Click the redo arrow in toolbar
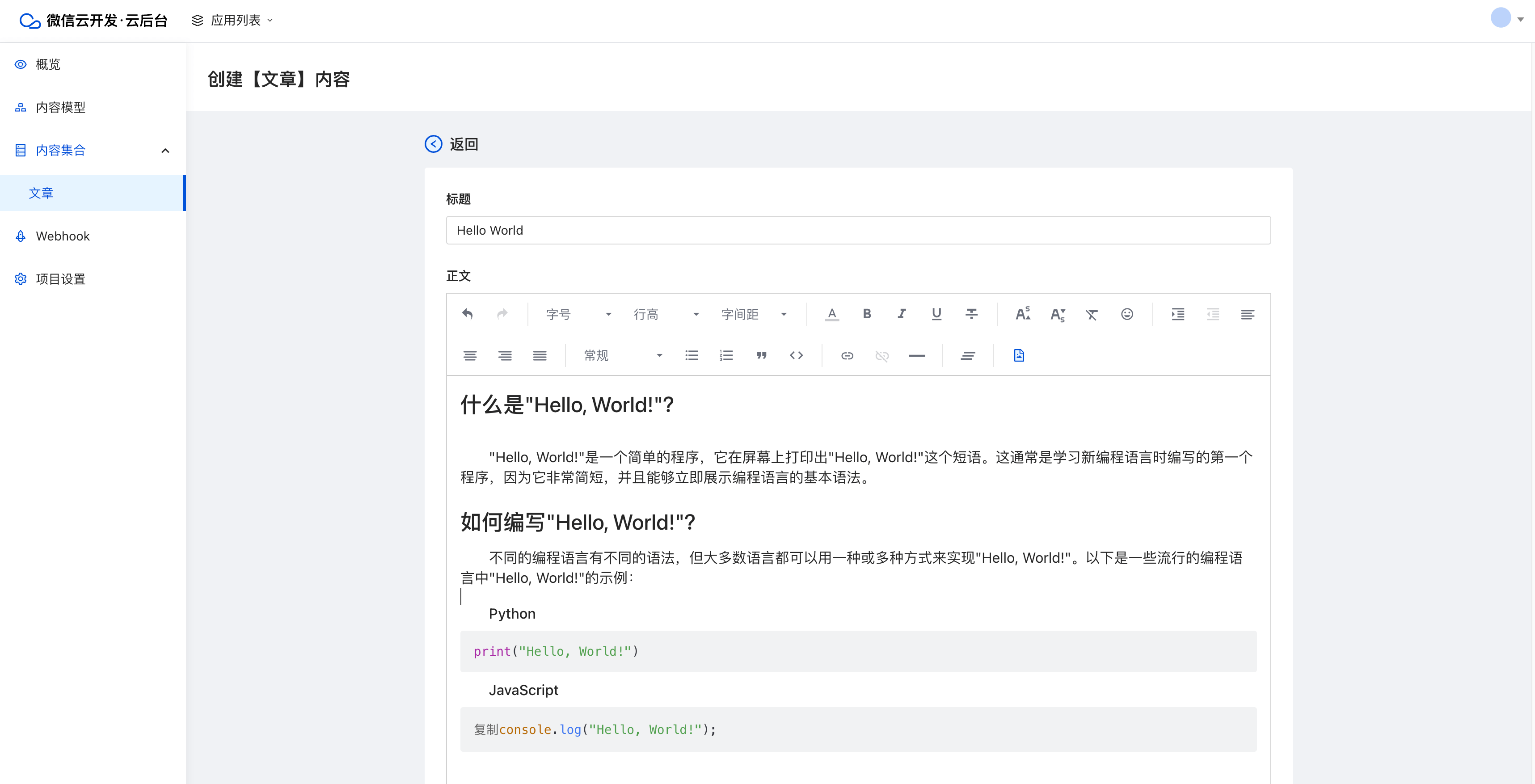The width and height of the screenshot is (1535, 784). click(x=502, y=314)
